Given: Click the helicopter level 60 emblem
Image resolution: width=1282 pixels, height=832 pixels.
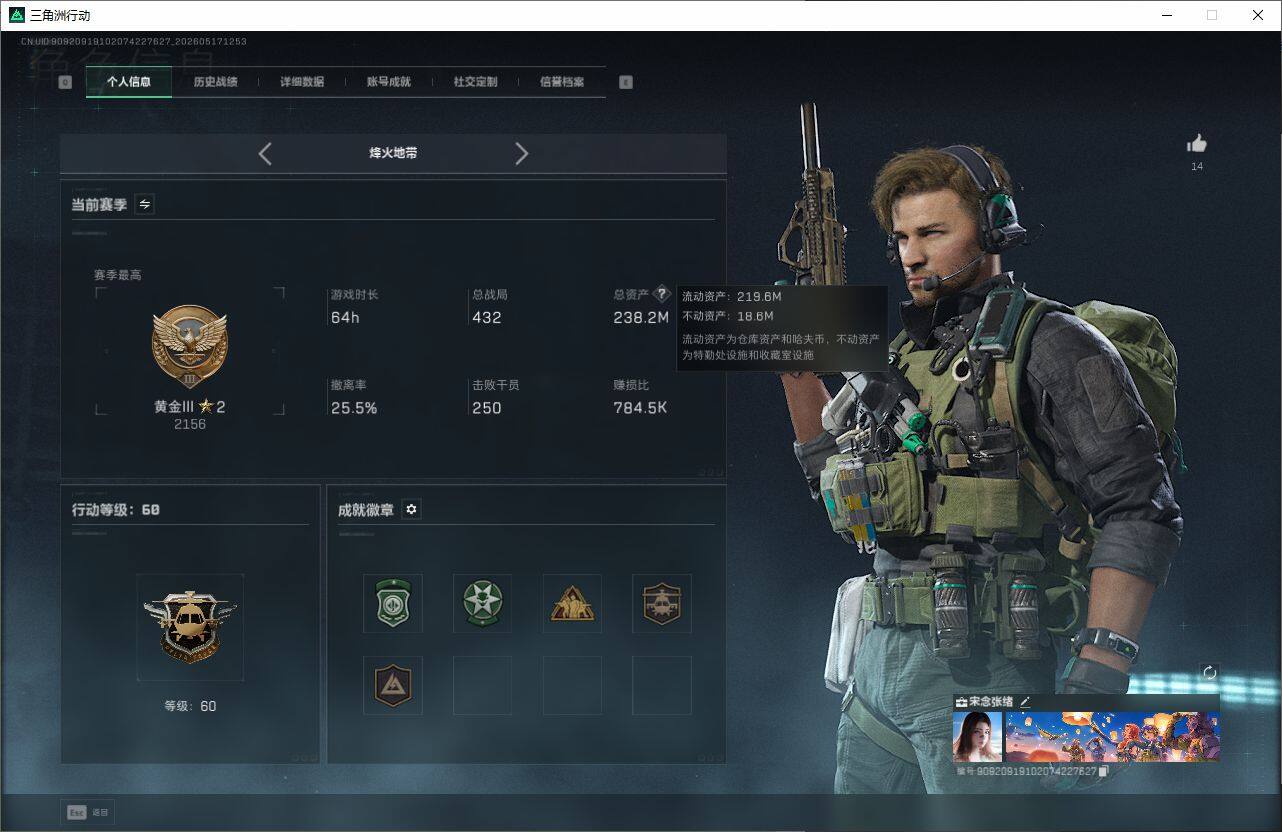Looking at the screenshot, I should pos(190,627).
